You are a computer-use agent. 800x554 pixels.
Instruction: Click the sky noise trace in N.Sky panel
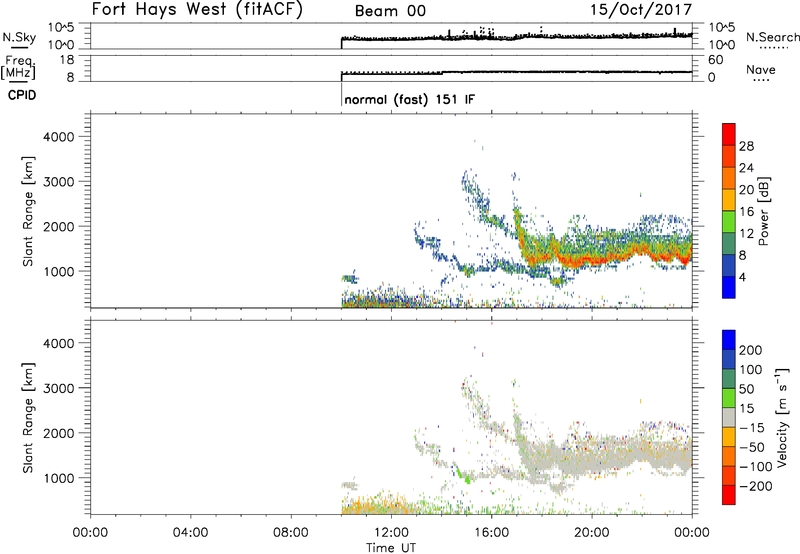point(516,37)
